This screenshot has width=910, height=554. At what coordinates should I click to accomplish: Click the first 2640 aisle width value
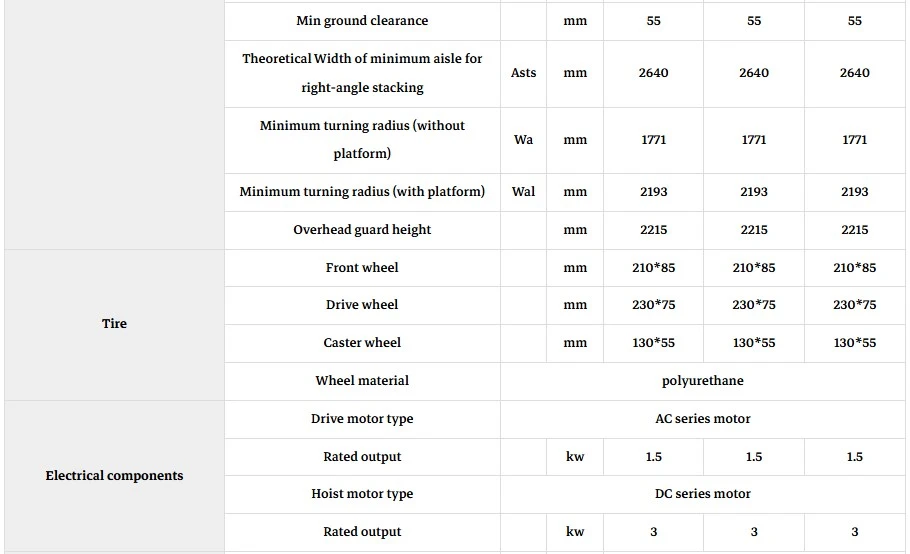tap(653, 73)
